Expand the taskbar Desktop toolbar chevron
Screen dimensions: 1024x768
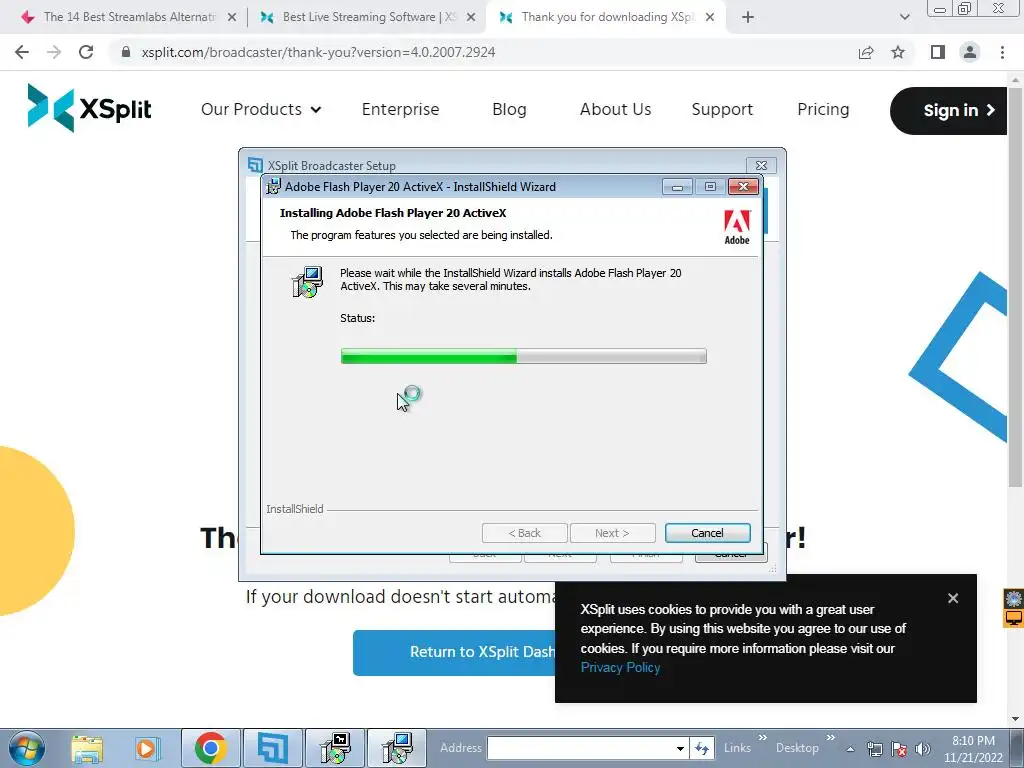831,738
